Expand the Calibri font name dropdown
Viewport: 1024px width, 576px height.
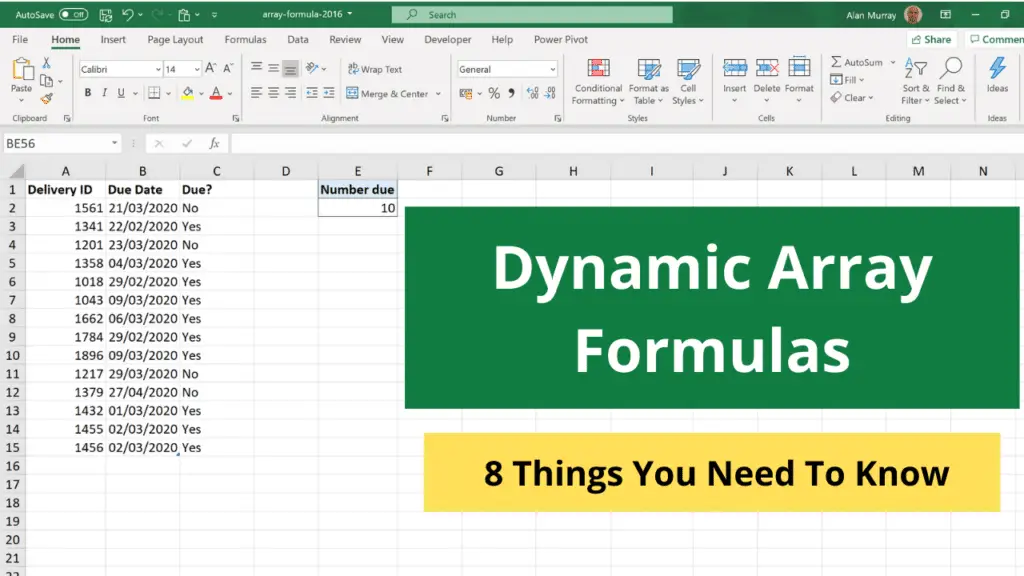coord(157,69)
